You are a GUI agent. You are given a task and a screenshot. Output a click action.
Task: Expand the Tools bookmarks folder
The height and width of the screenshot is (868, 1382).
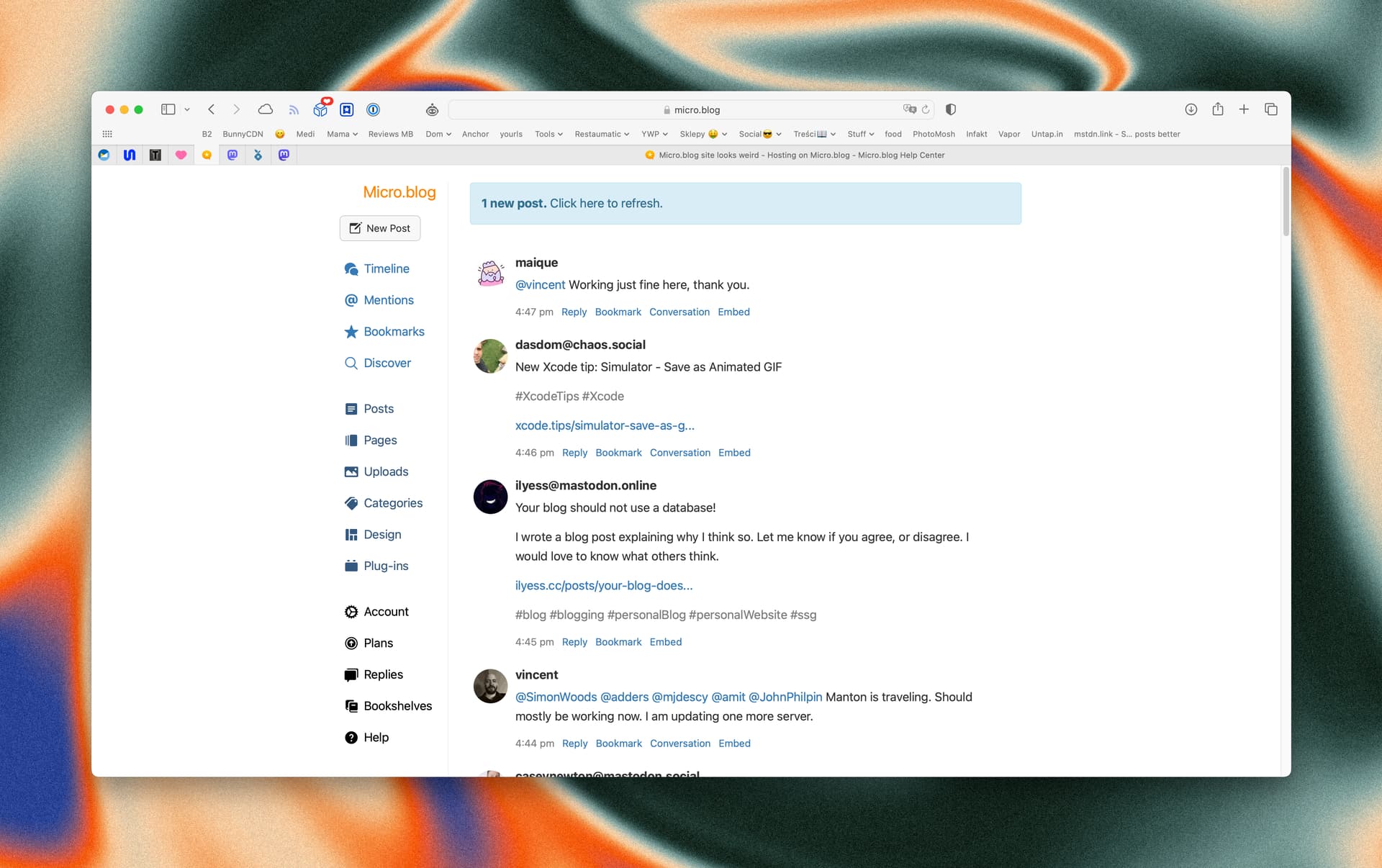548,134
